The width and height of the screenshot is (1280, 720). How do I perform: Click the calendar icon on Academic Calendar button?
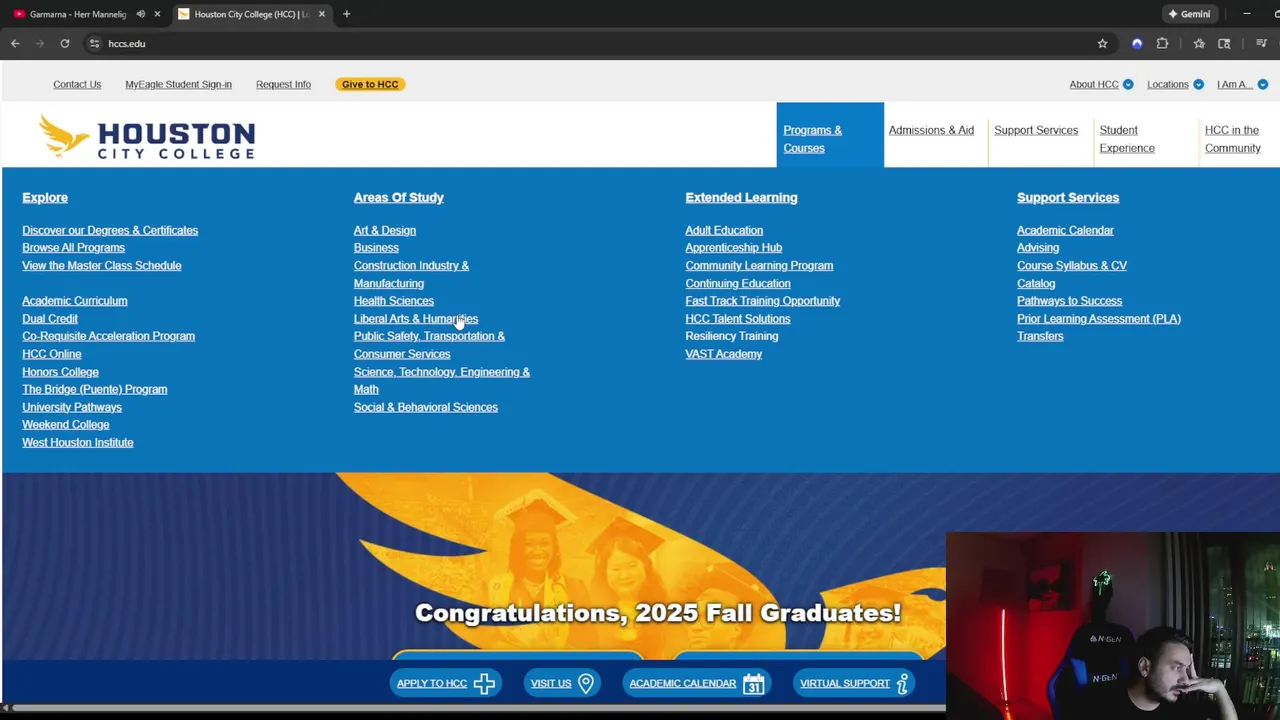[x=754, y=683]
